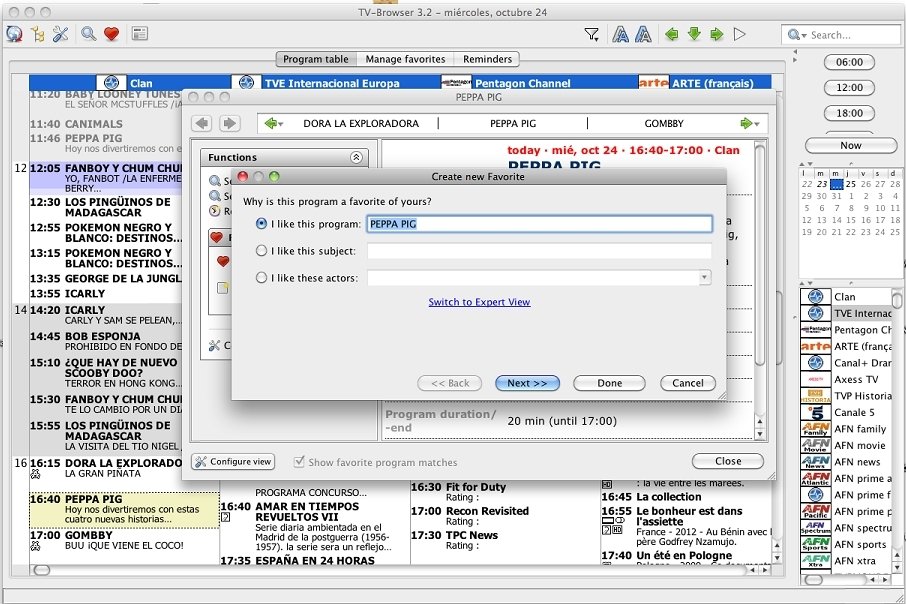
Task: Select DORA LA EXPLORADORA in the navigation bar
Action: tap(361, 124)
